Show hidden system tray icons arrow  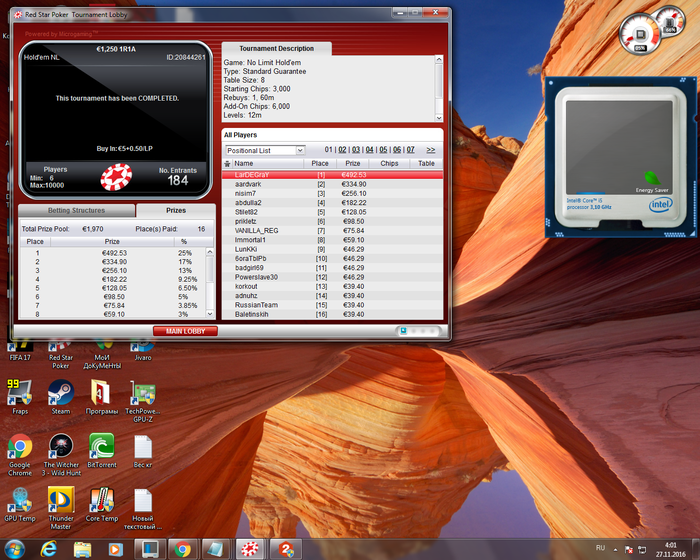[616, 550]
